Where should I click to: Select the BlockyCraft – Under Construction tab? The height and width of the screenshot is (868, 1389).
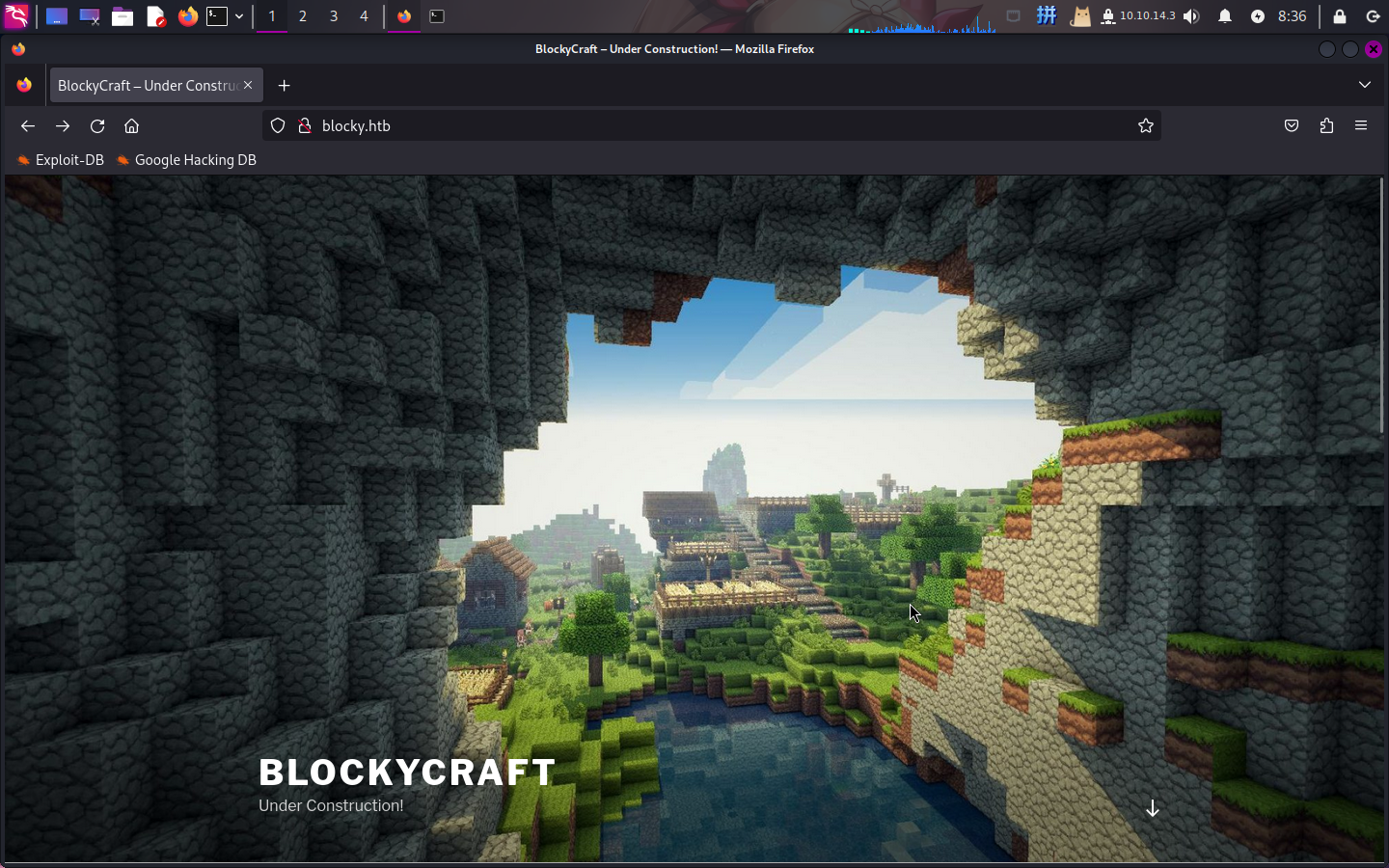click(154, 86)
